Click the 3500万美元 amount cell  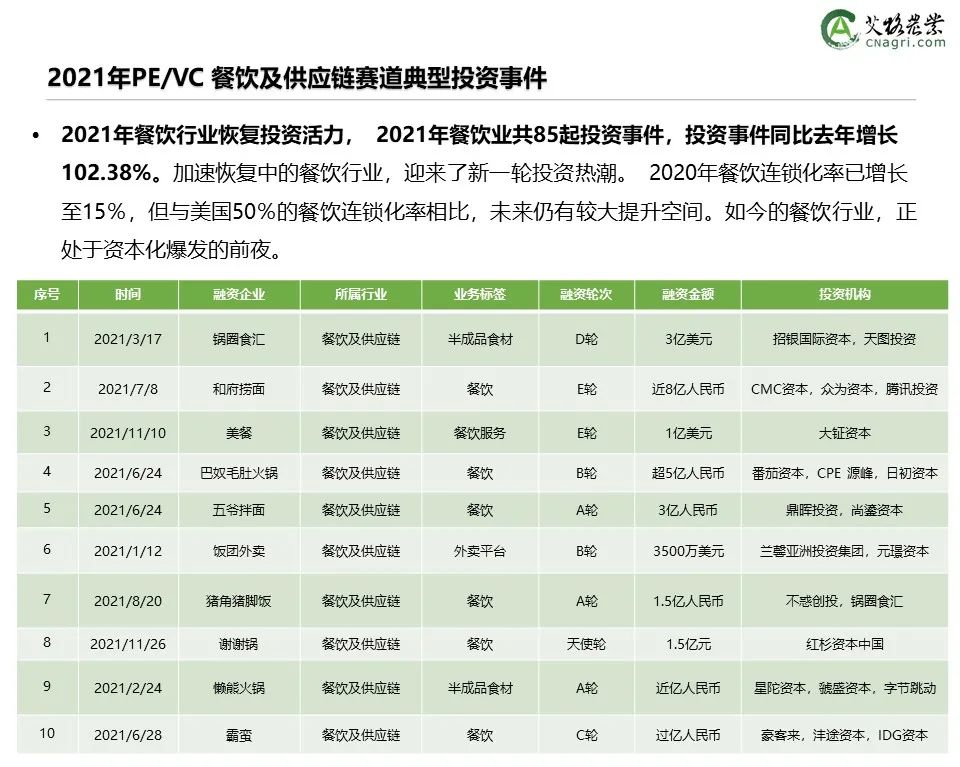(x=688, y=551)
